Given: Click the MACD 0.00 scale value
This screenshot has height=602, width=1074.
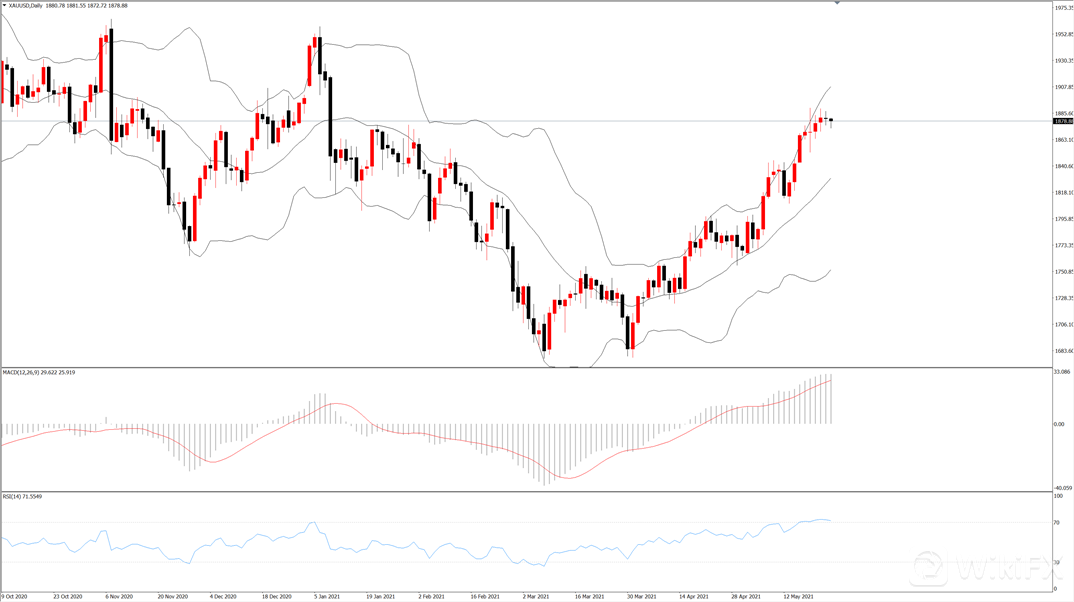Looking at the screenshot, I should pos(1060,424).
